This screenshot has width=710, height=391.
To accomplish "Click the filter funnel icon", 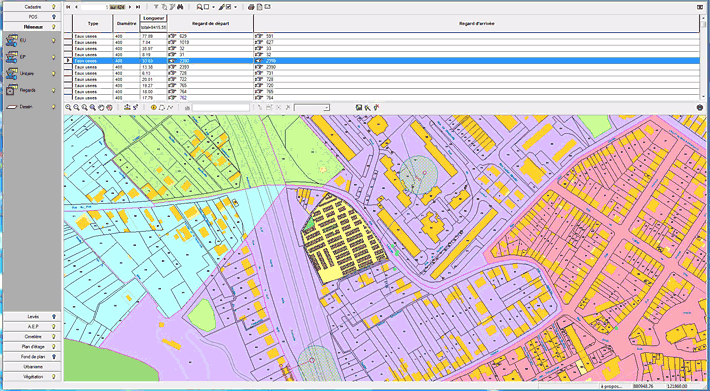I will 156,7.
